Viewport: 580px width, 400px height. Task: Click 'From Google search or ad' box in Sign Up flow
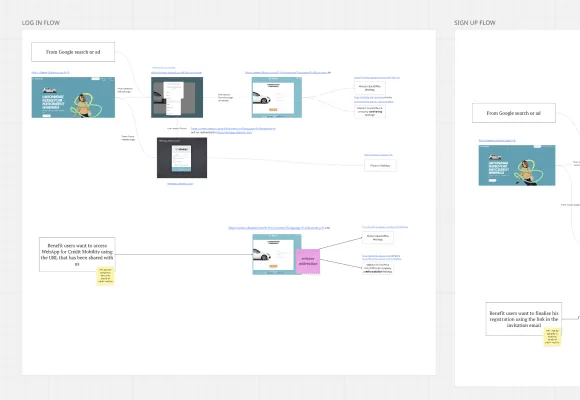tap(513, 113)
